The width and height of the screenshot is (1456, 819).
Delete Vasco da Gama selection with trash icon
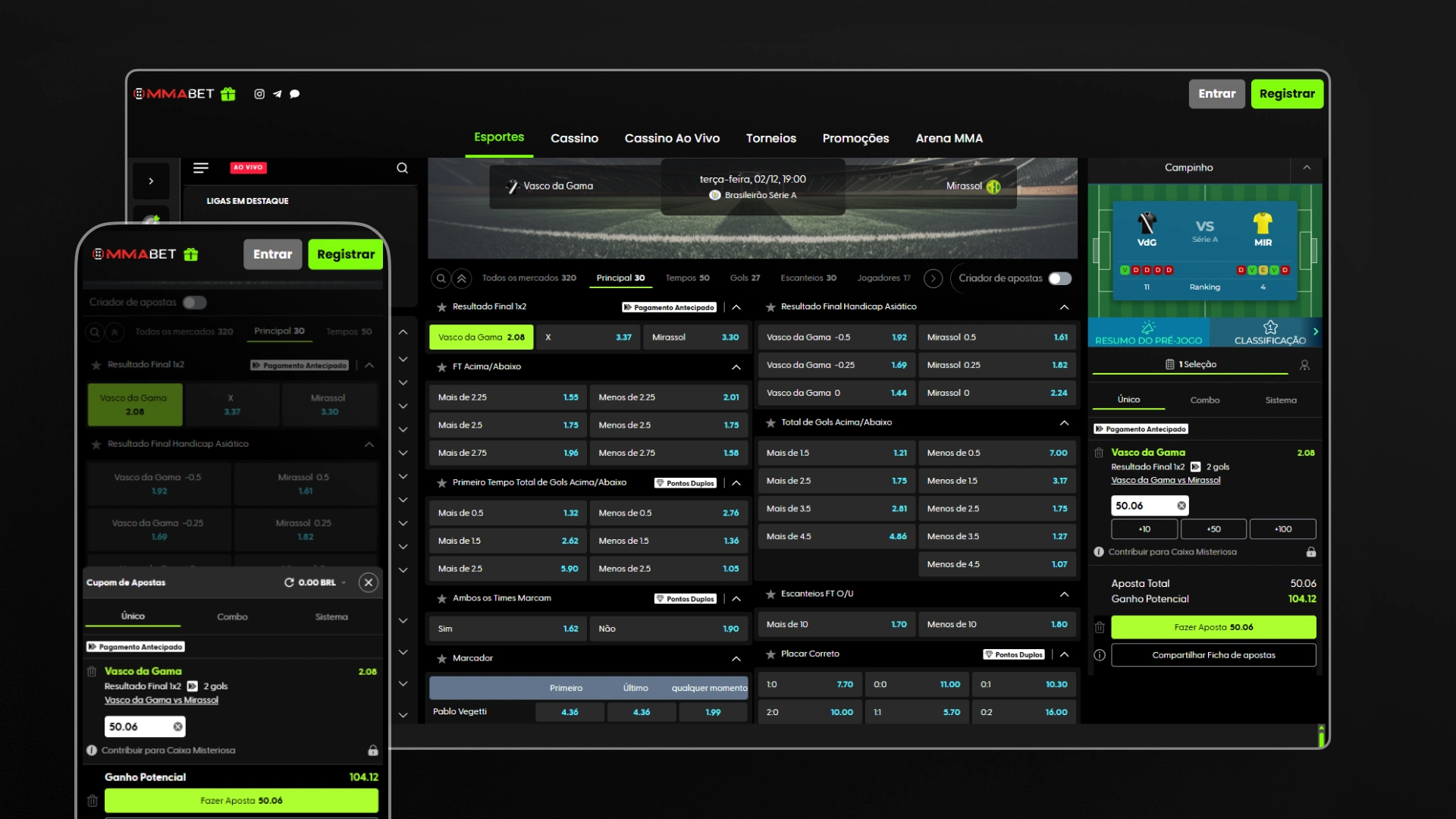tap(1099, 453)
